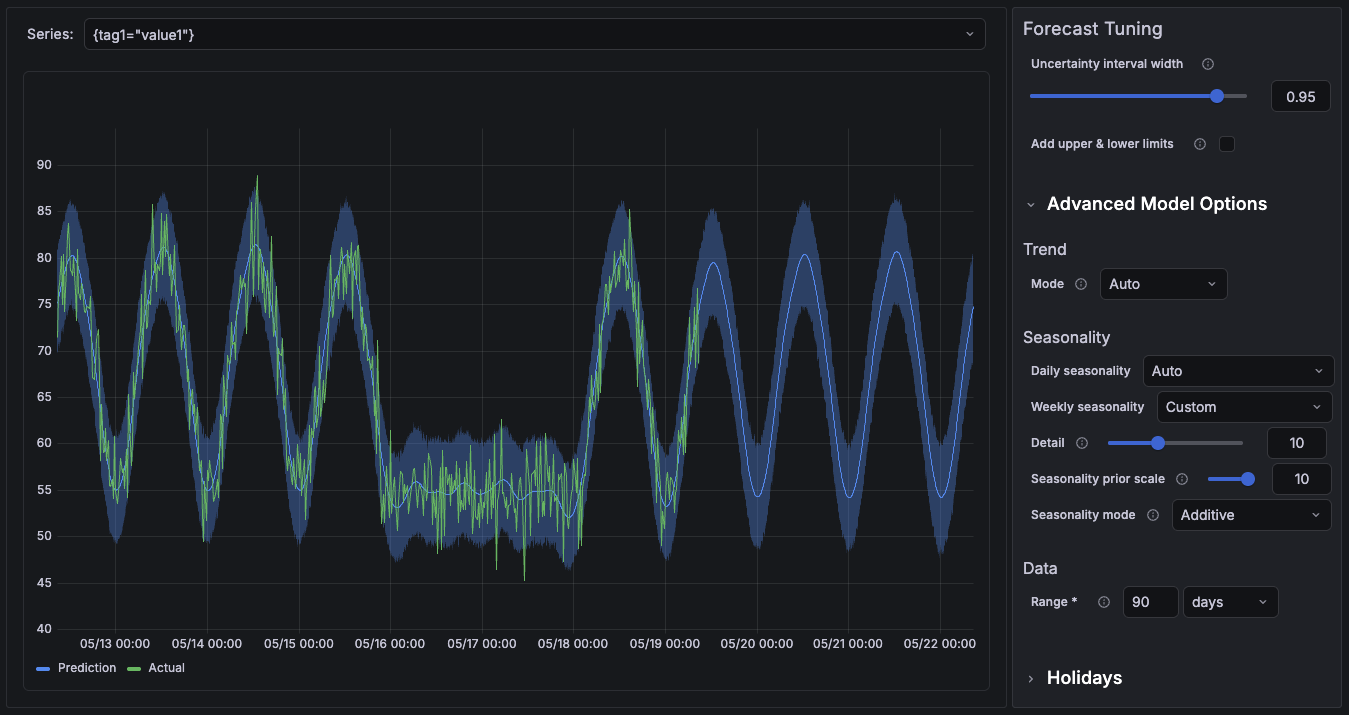Open the Series dropdown selector
The image size is (1349, 715).
click(534, 34)
